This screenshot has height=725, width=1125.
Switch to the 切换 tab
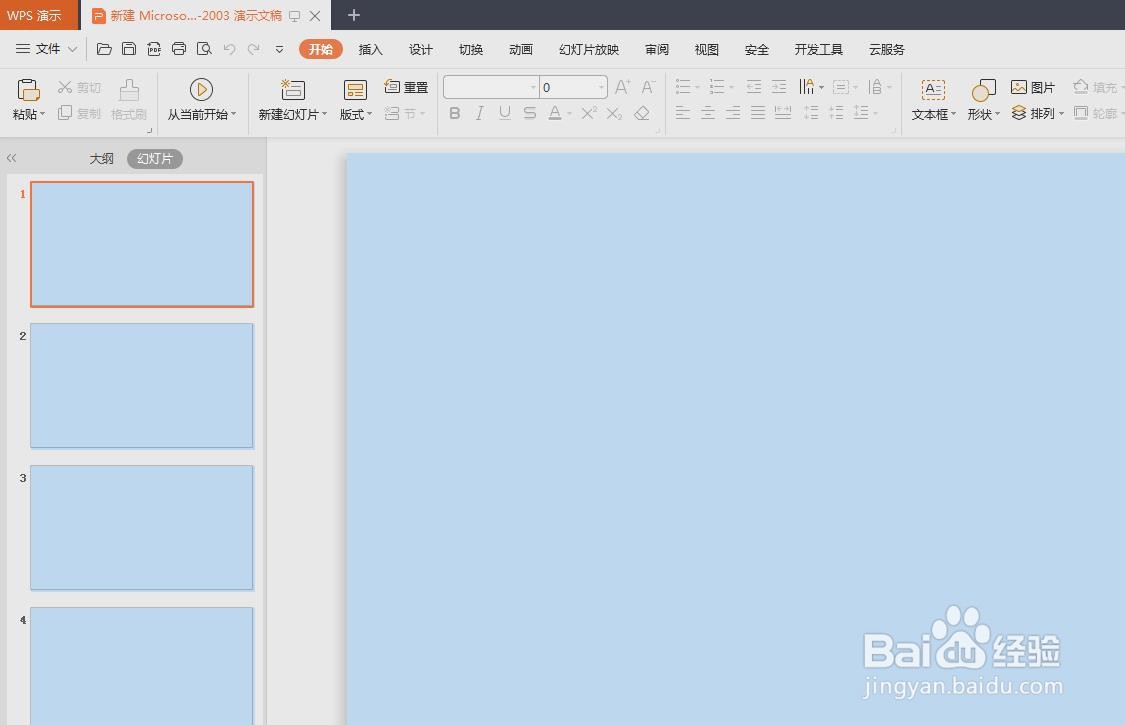point(471,49)
